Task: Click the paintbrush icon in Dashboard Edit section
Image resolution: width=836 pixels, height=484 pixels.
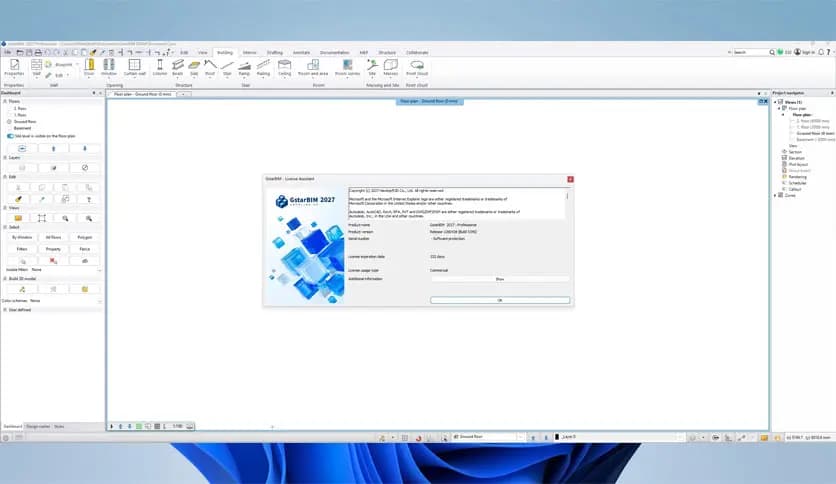Action: (18, 199)
